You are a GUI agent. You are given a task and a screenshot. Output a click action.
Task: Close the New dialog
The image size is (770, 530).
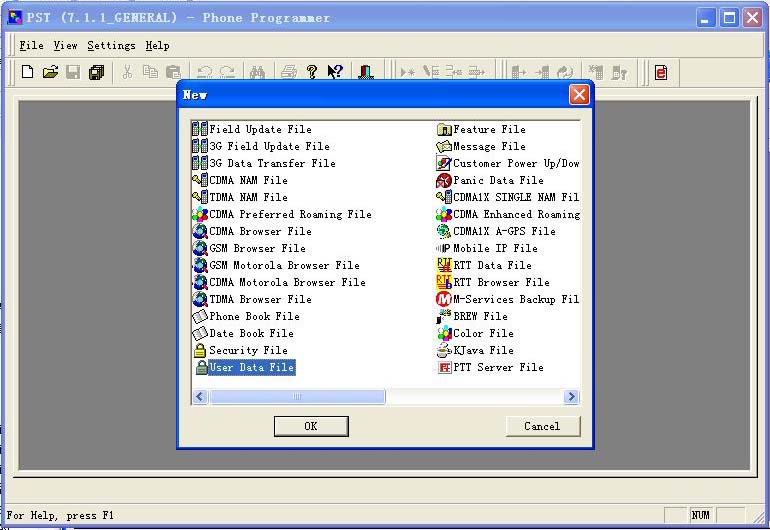579,94
